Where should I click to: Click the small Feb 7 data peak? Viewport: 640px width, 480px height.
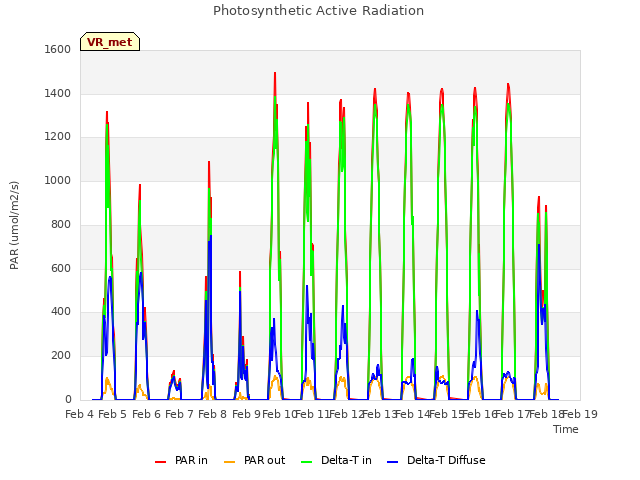pos(174,372)
